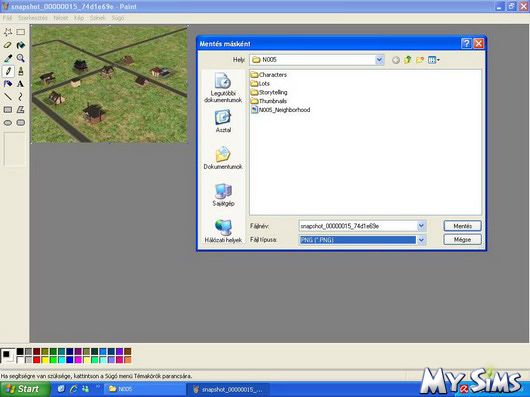
Task: Open the Views menu button
Action: pyautogui.click(x=434, y=60)
